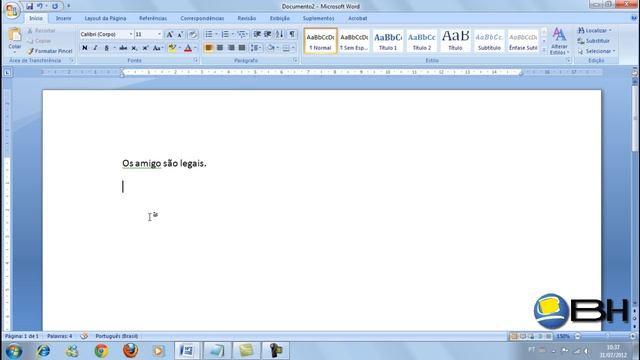Align text left
Viewport: 640px width, 360px height.
pos(208,48)
